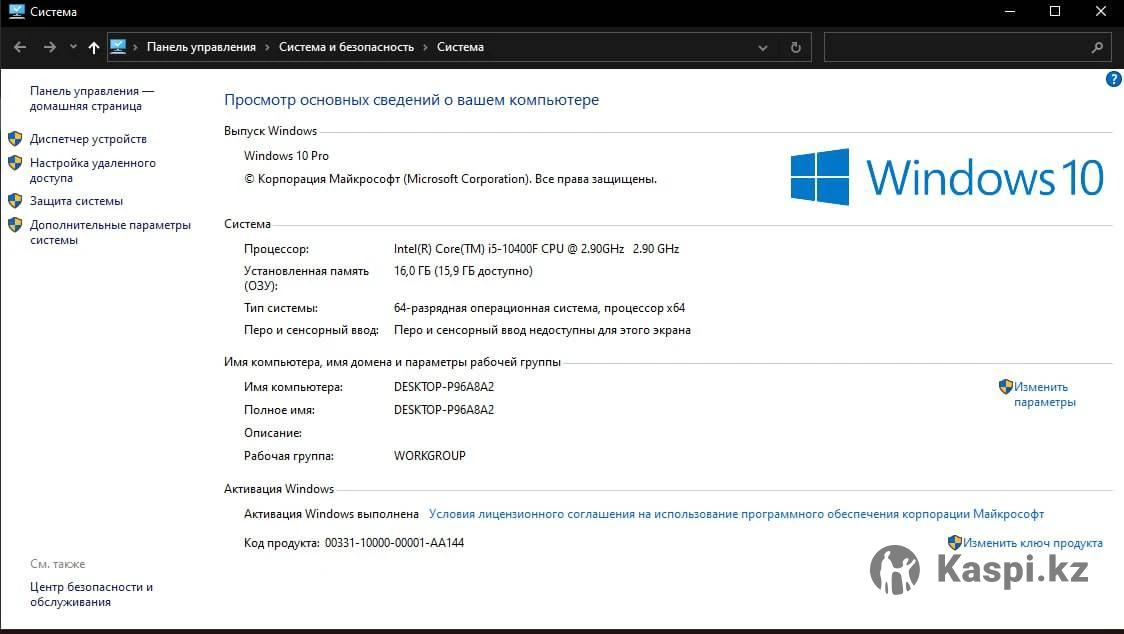Maximize the Система window
This screenshot has height=634, width=1124.
coord(1055,11)
